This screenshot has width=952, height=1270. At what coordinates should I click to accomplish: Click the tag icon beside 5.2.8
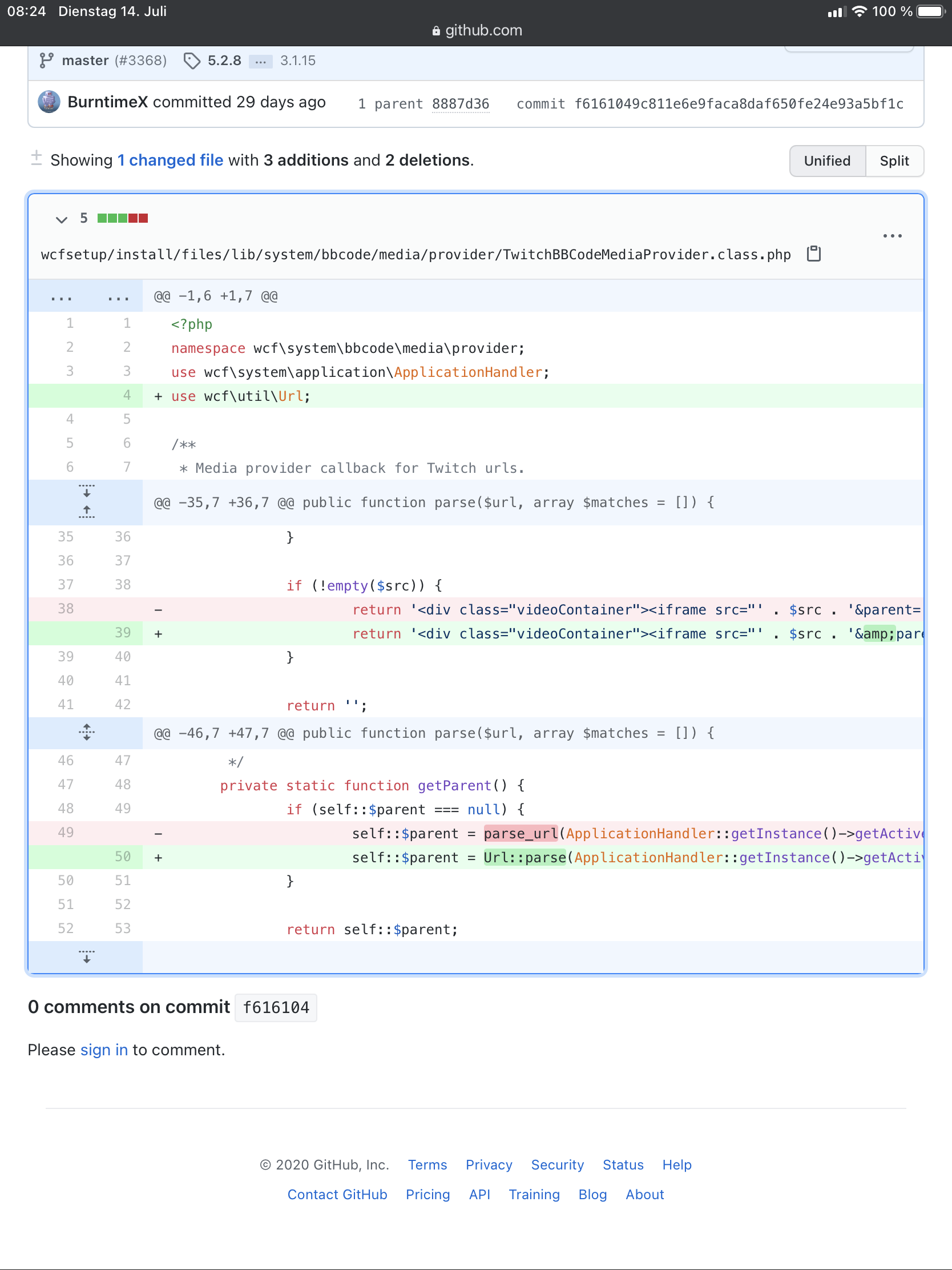(x=192, y=61)
